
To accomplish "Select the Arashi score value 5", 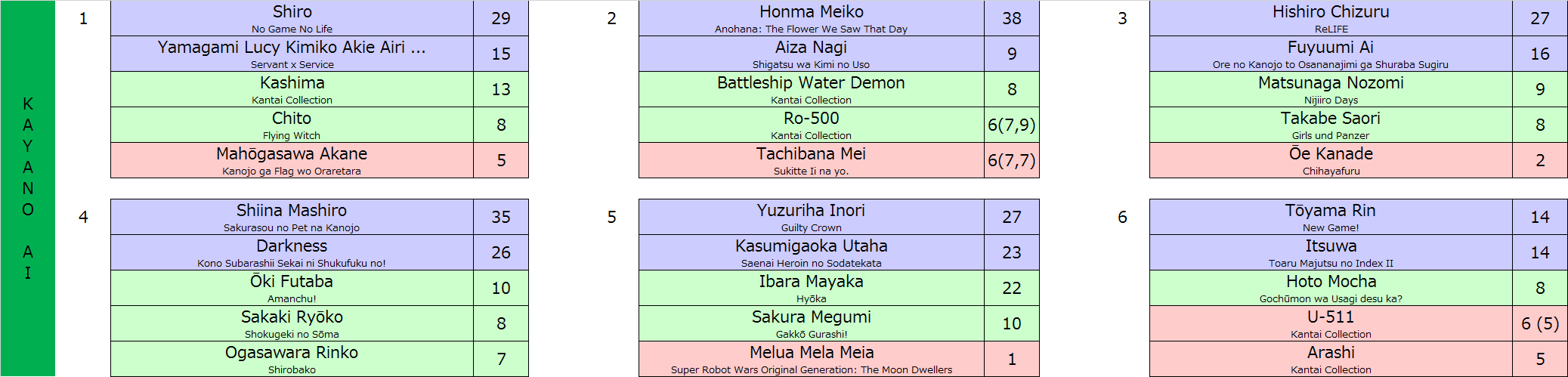I will (x=1540, y=359).
